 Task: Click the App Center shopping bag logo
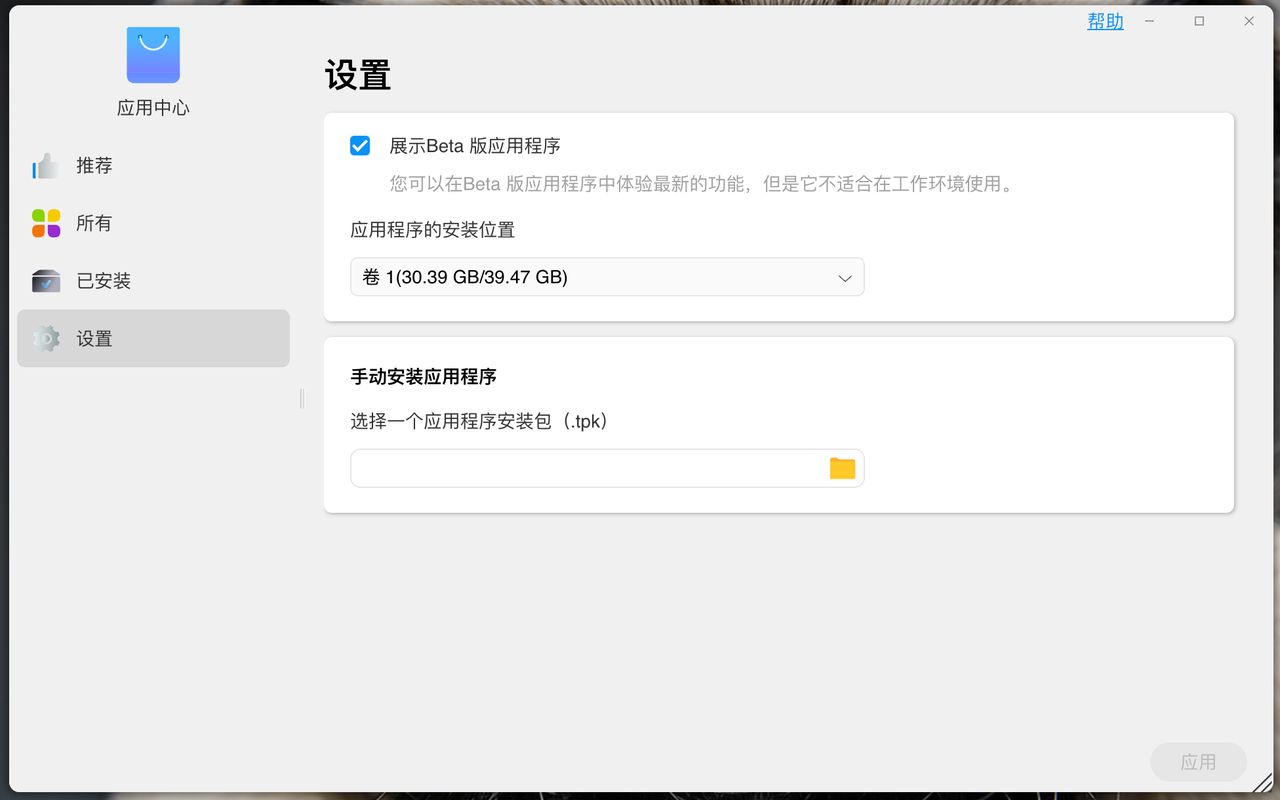(x=153, y=55)
